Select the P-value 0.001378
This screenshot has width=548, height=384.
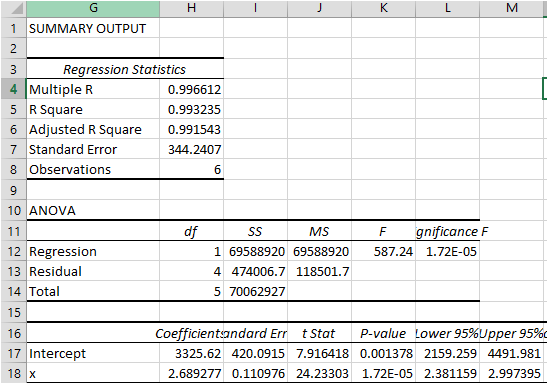click(x=383, y=353)
